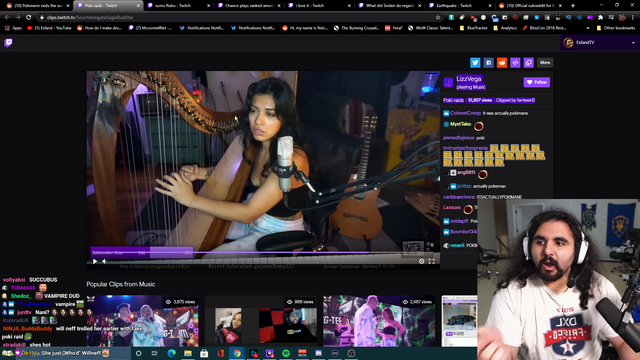
Task: Follow LizzVega with the Follow button
Action: click(x=537, y=82)
